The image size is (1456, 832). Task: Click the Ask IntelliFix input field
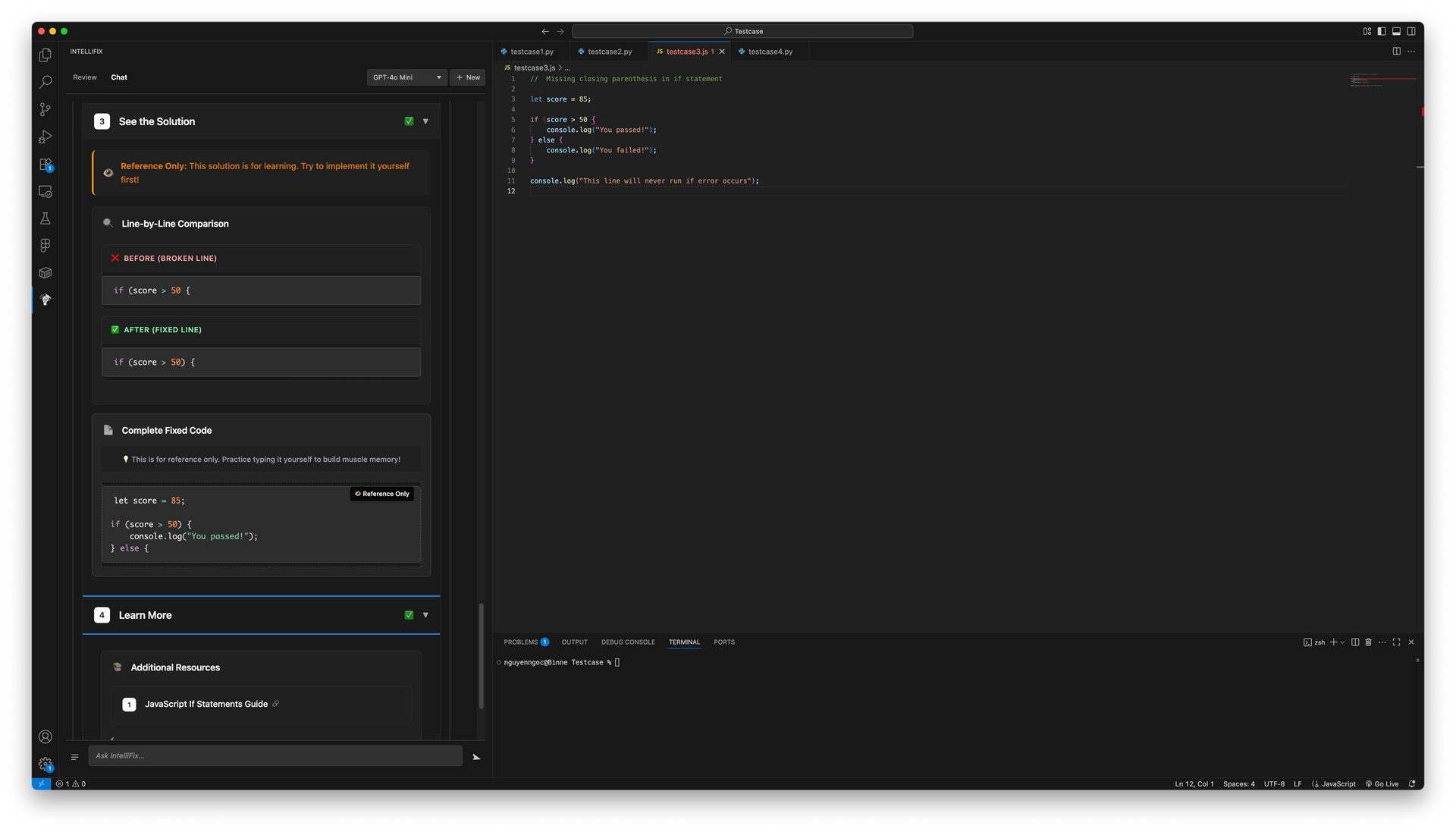[275, 755]
